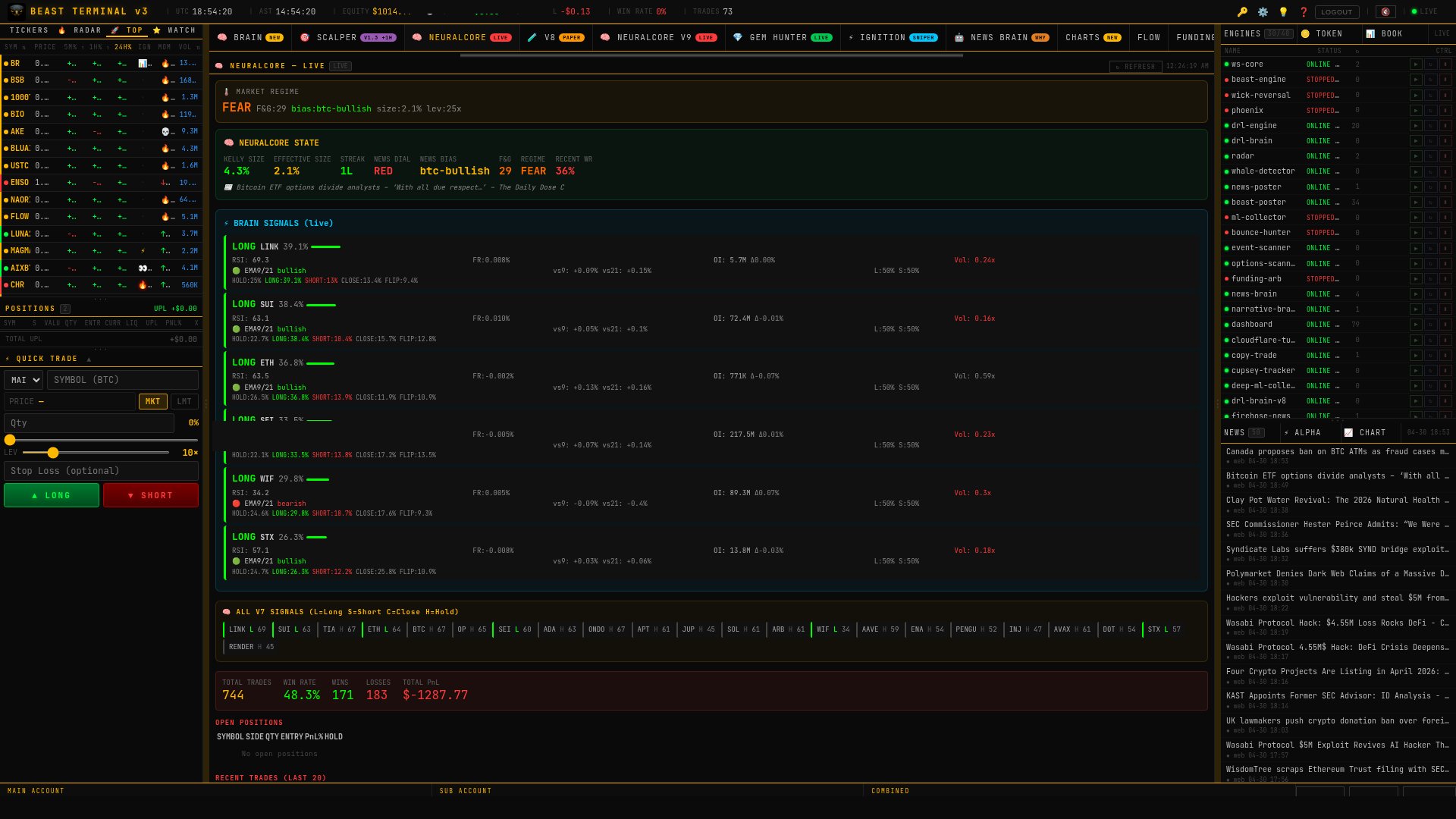Click the Beast Terminal logo icon

pos(16,11)
